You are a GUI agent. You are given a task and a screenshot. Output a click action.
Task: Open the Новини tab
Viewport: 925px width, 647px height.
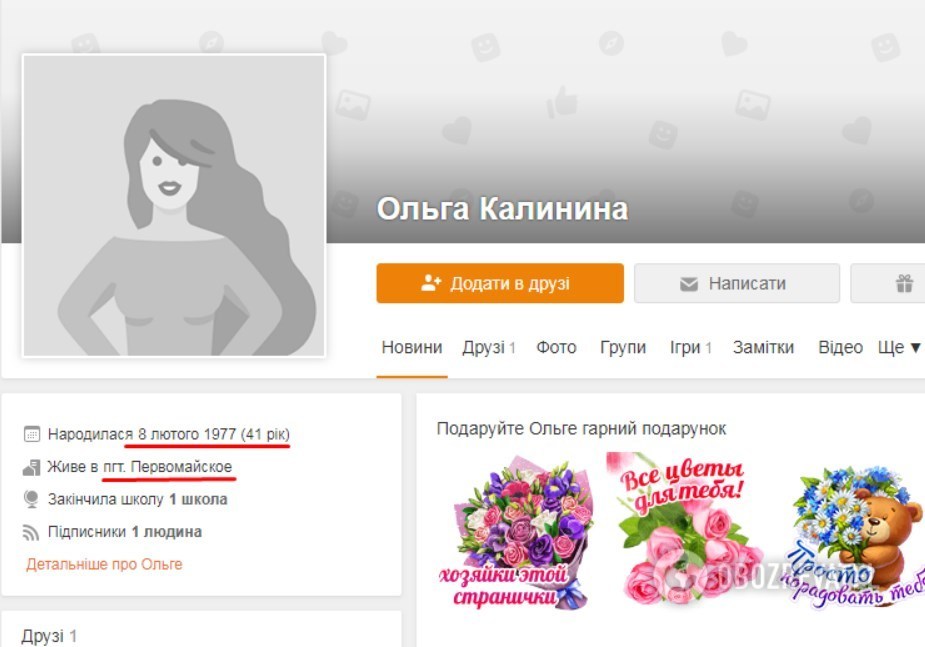click(412, 347)
